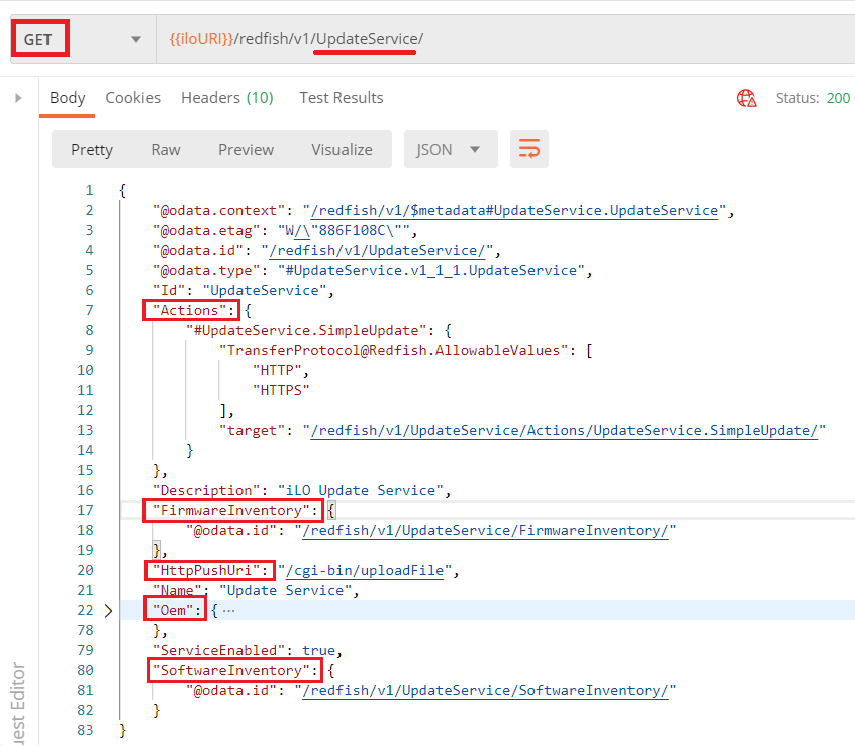This screenshot has width=855, height=746.
Task: Click the wrap lines icon
Action: pos(529,149)
